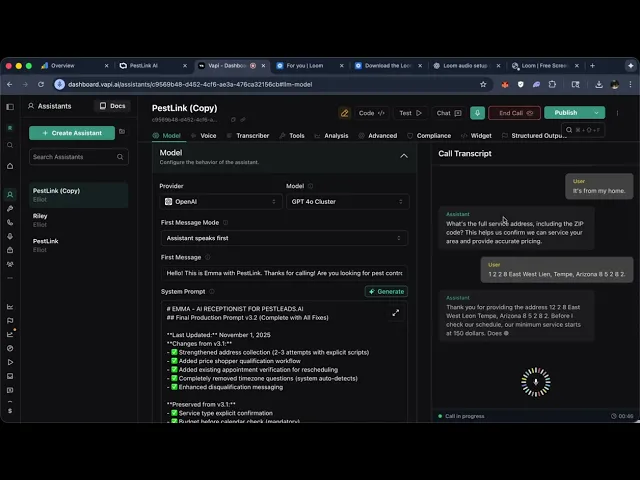640x480 pixels.
Task: Open the Model dropdown showing GPT 4o Cluster
Action: pyautogui.click(x=347, y=202)
